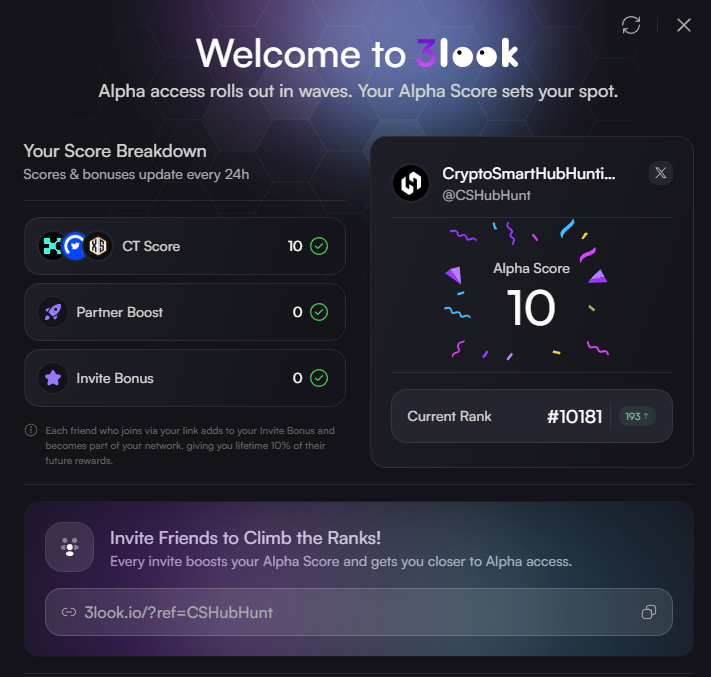Click the 3look logo in the title
The width and height of the screenshot is (711, 677).
pos(468,54)
